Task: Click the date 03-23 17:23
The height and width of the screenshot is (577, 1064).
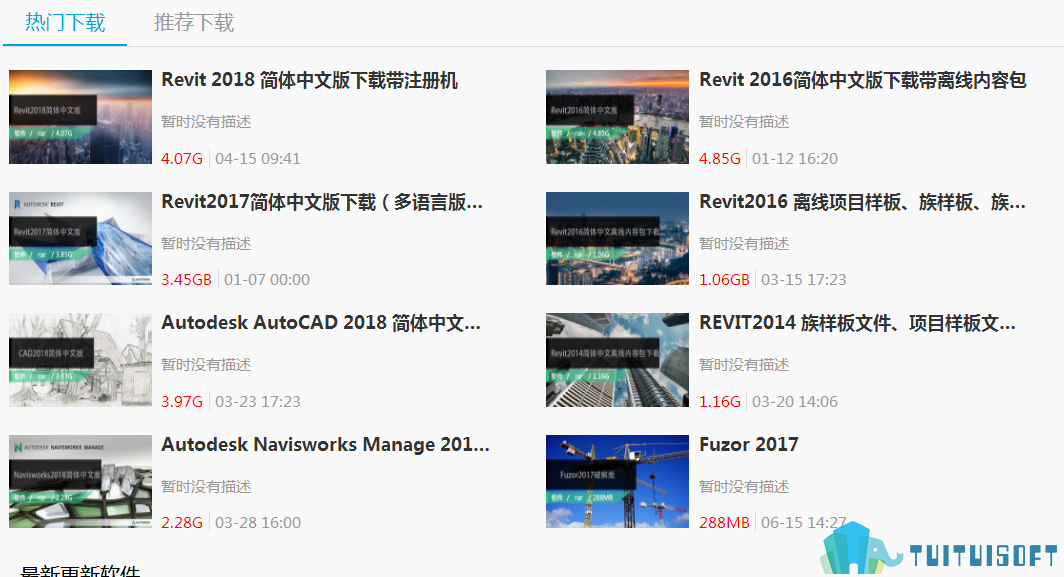Action: (x=258, y=402)
